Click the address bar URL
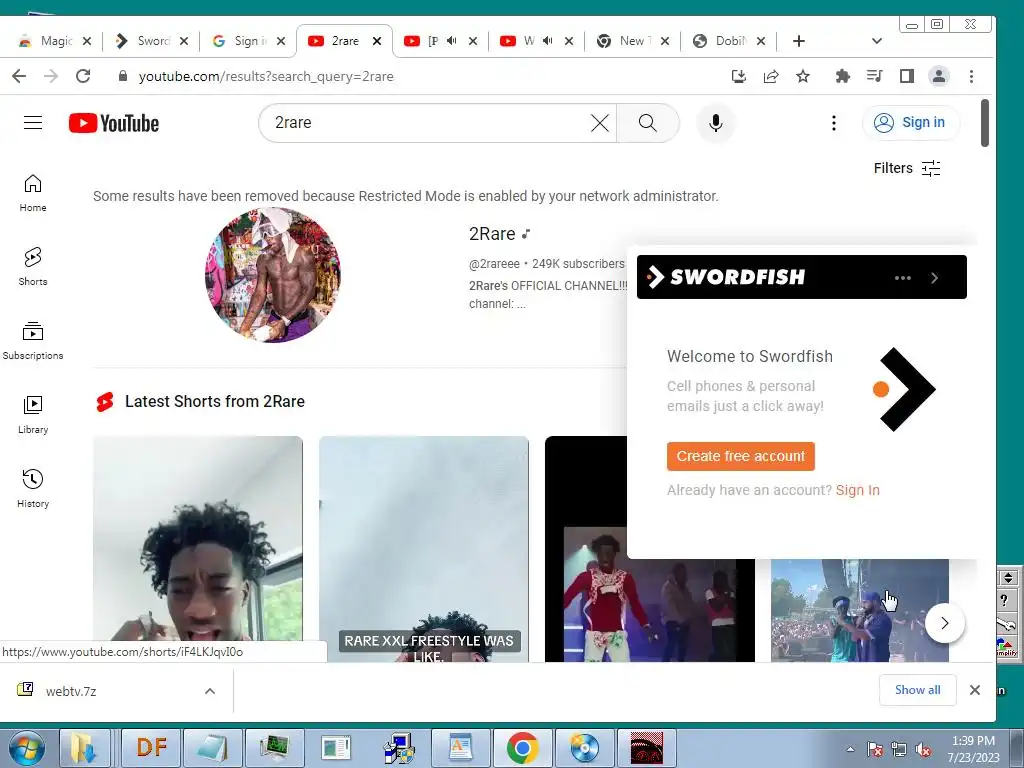The image size is (1024, 768). click(x=266, y=76)
